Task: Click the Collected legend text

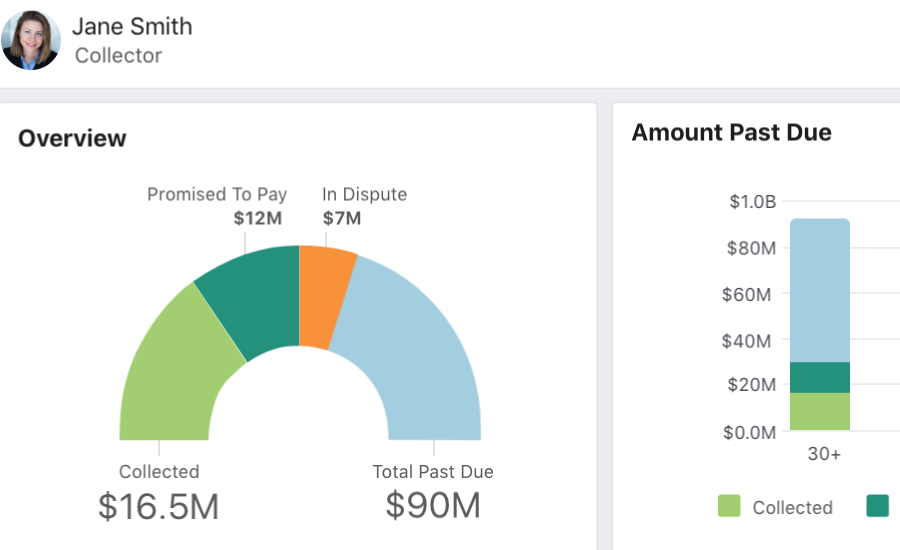Action: (x=792, y=508)
